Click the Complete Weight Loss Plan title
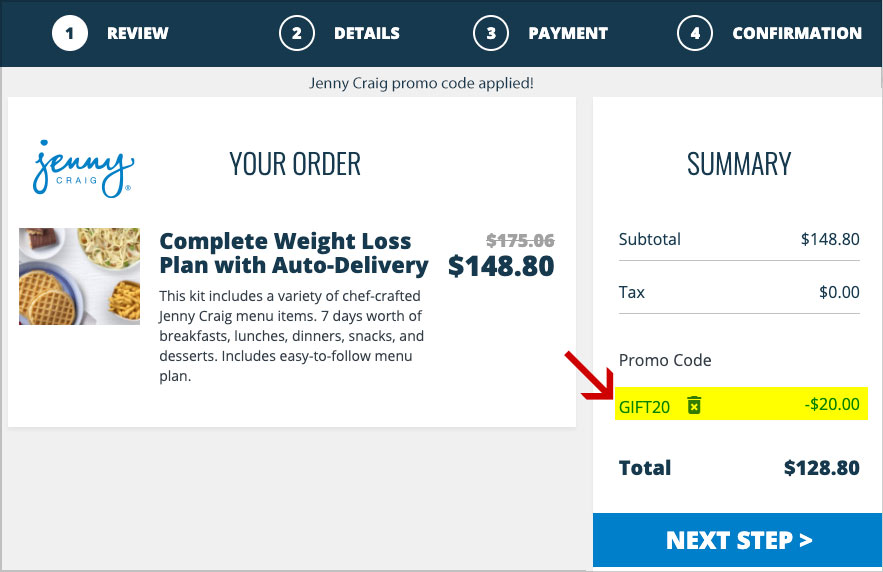 [x=293, y=253]
